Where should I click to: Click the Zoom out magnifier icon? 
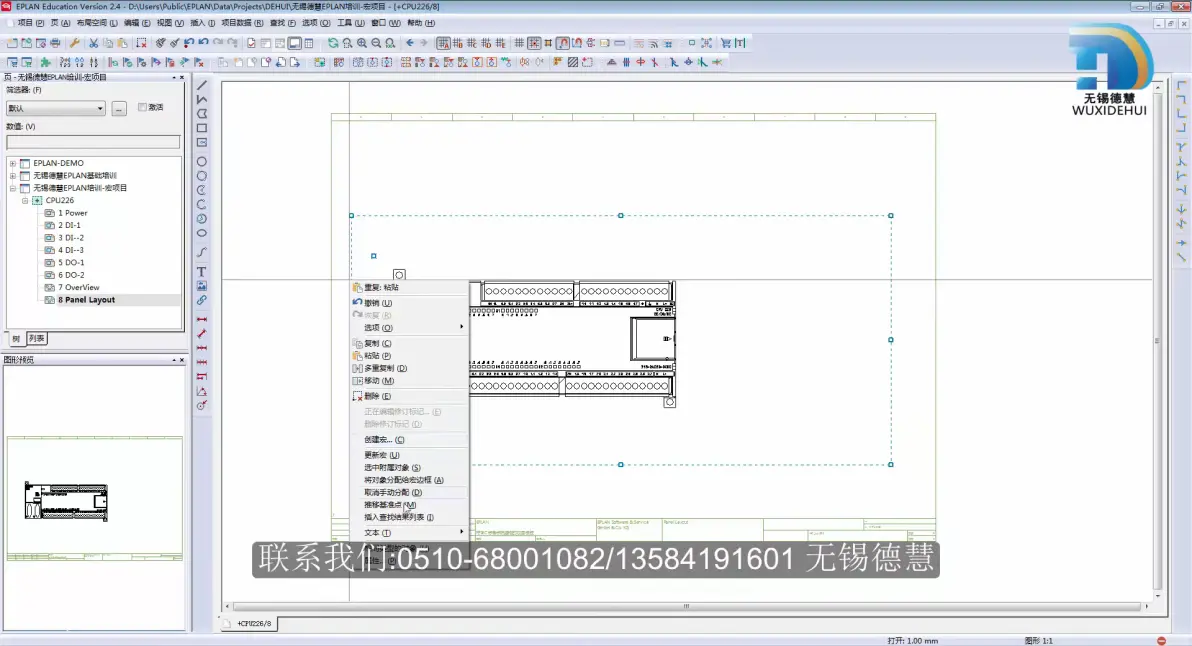pos(376,43)
